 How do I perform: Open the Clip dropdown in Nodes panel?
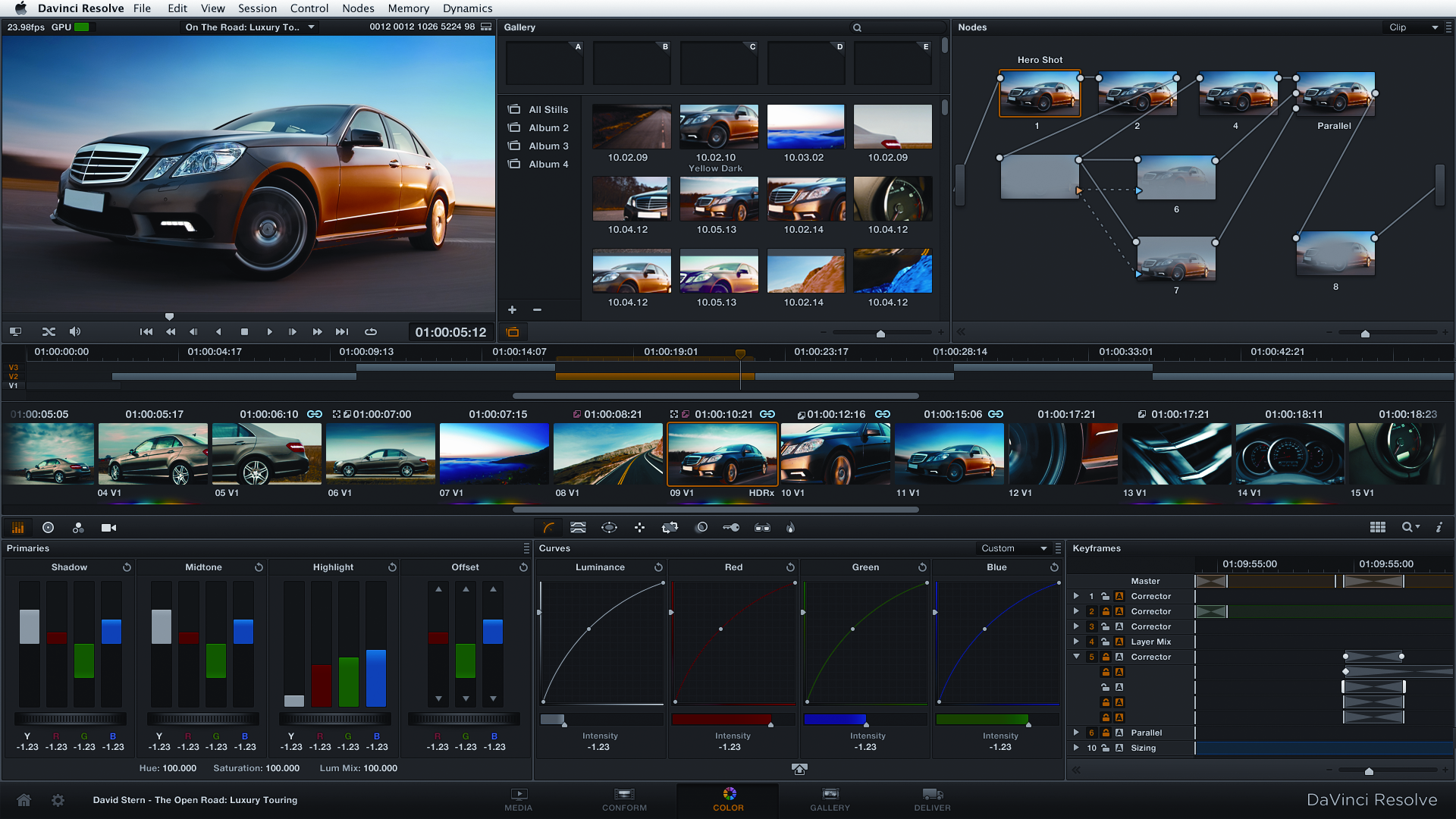[x=1413, y=27]
